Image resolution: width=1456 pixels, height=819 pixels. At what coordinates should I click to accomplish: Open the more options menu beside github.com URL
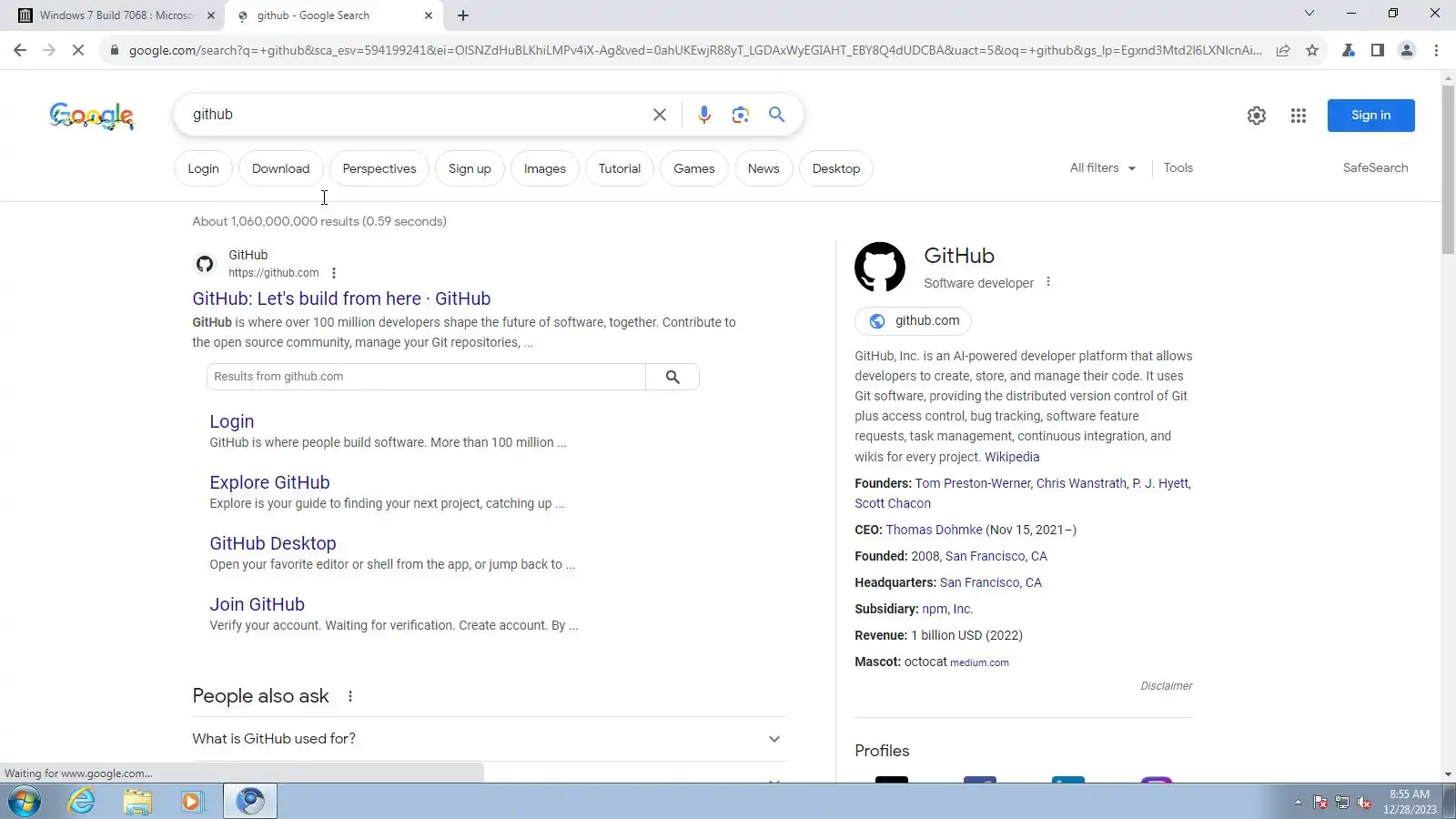pyautogui.click(x=334, y=273)
